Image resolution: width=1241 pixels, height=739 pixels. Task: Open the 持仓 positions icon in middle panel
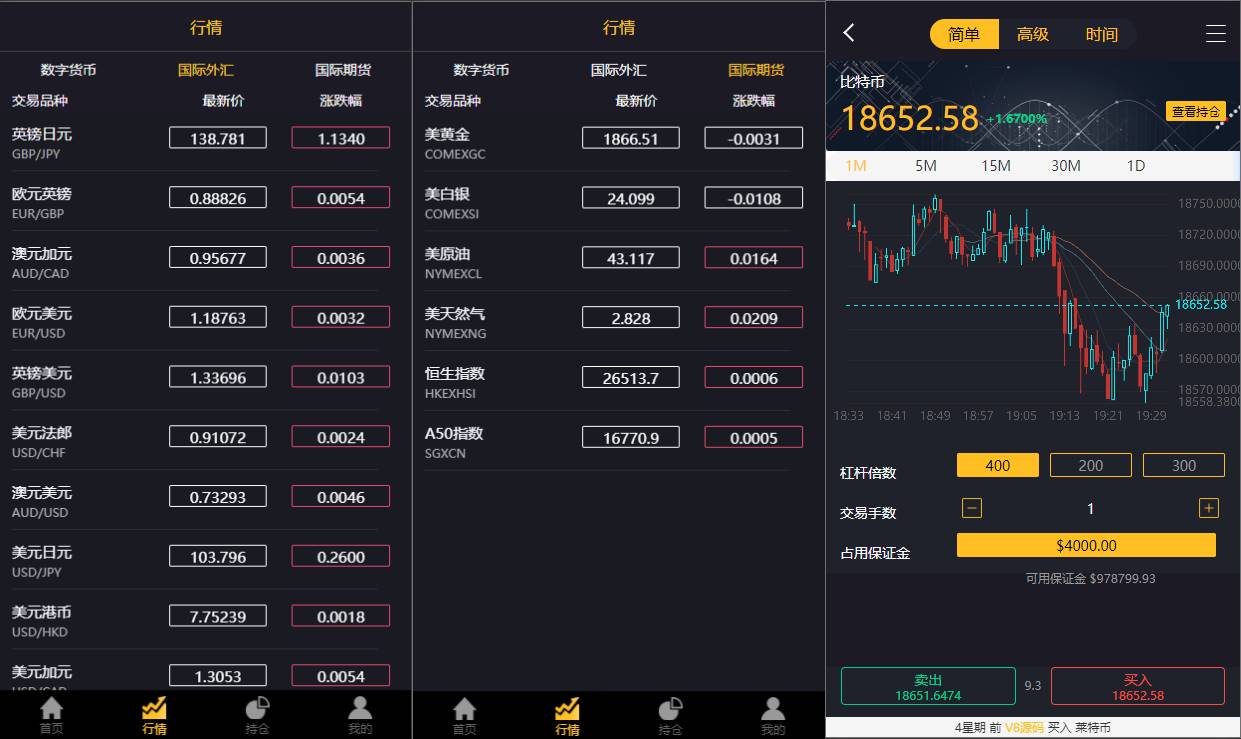click(x=670, y=712)
